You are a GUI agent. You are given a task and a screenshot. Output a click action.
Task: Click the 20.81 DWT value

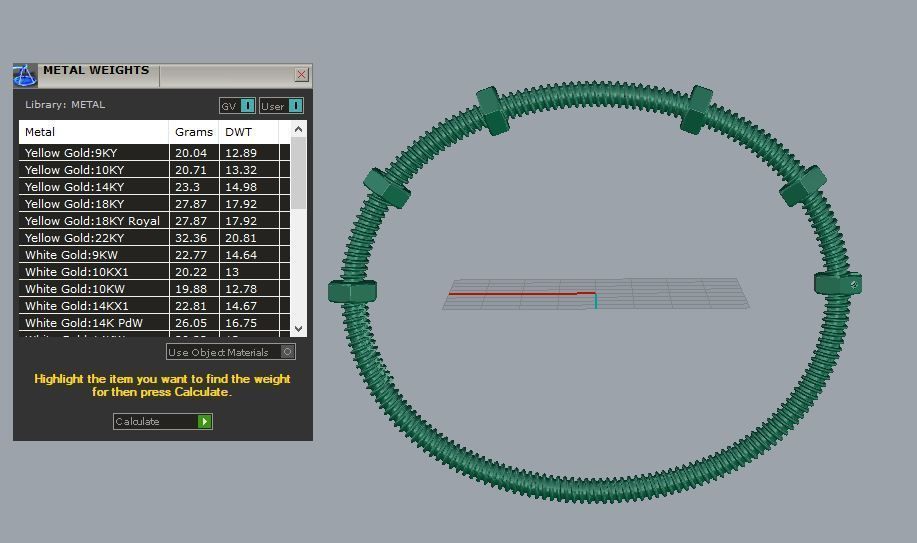(241, 238)
